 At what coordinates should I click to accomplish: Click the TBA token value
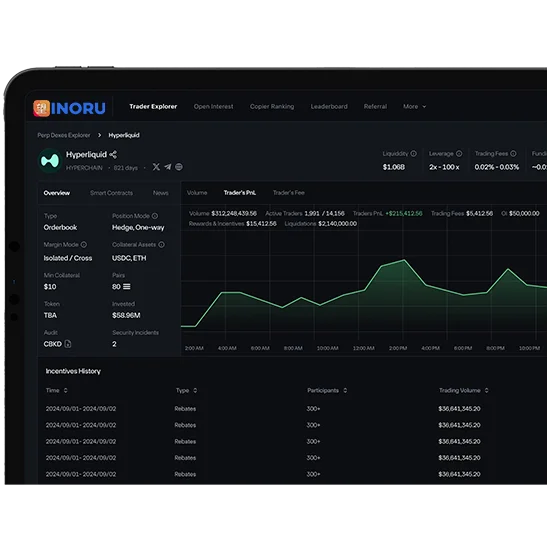(x=50, y=315)
